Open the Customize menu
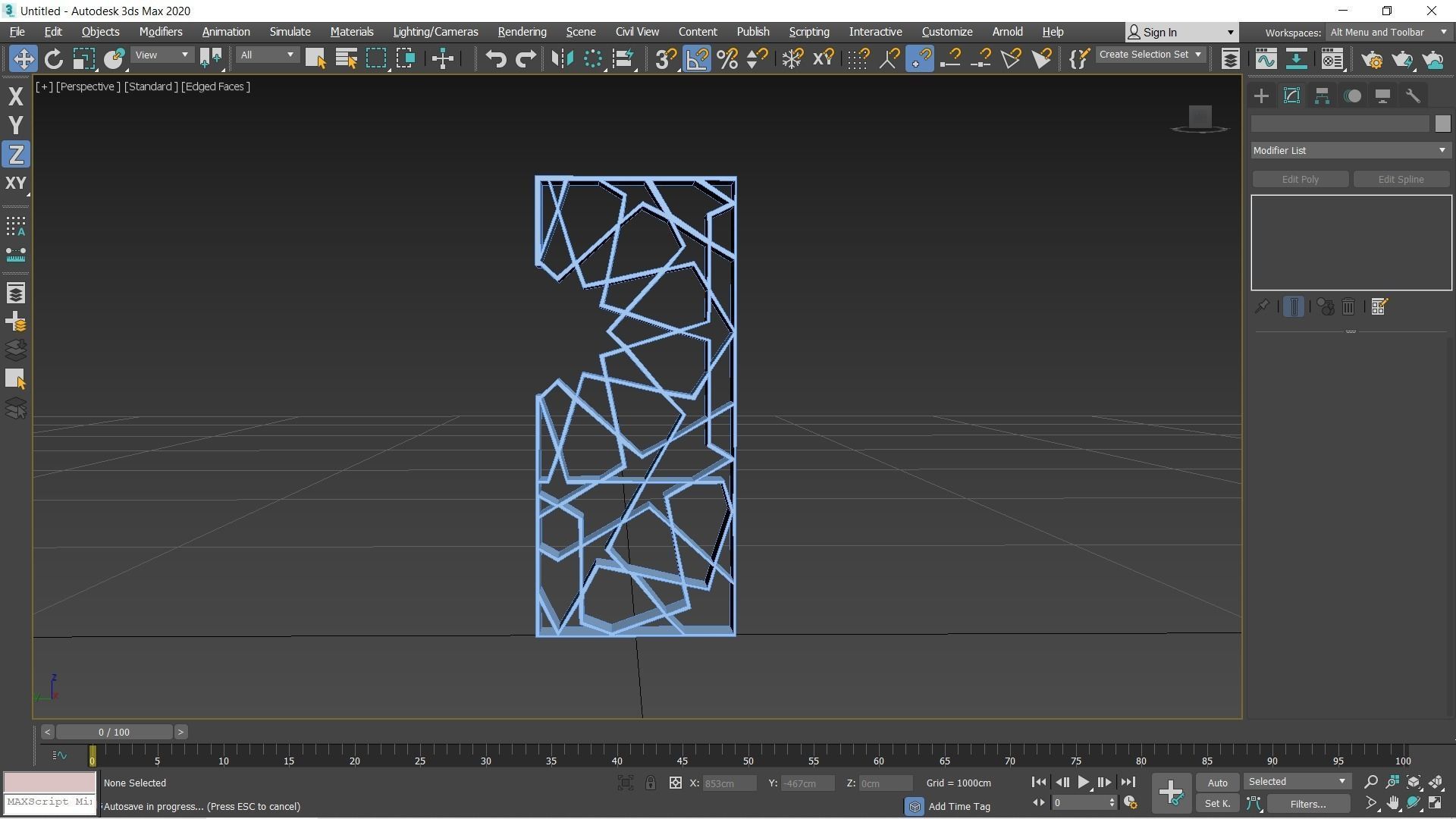 pyautogui.click(x=946, y=32)
